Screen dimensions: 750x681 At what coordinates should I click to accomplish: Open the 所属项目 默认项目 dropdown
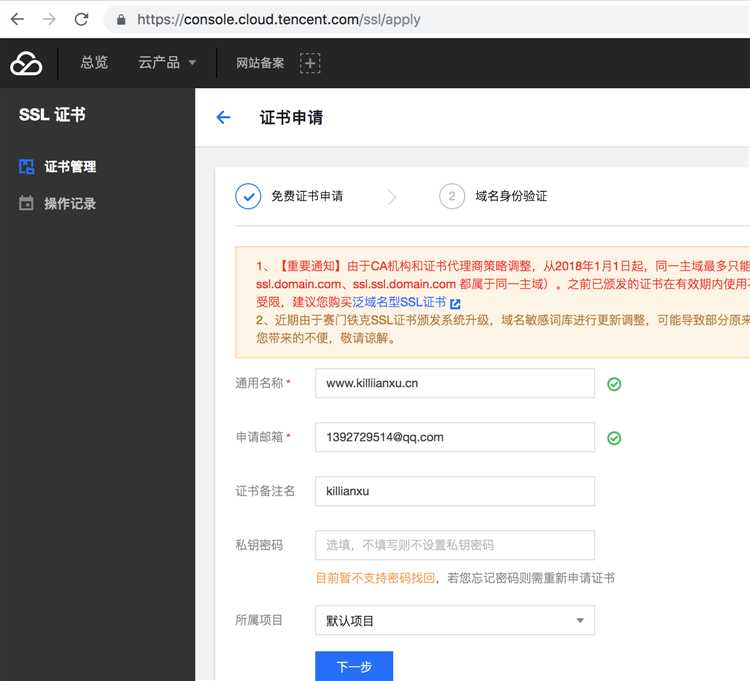[x=455, y=620]
